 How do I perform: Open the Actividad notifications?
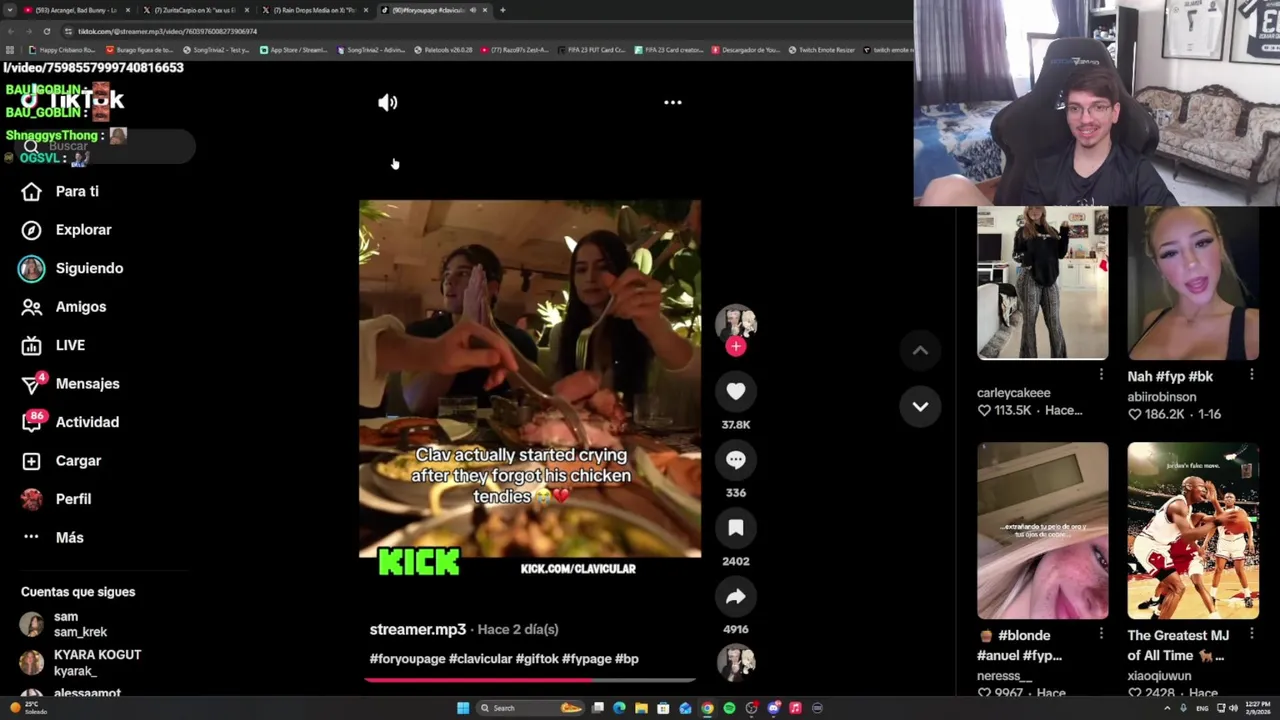point(72,422)
